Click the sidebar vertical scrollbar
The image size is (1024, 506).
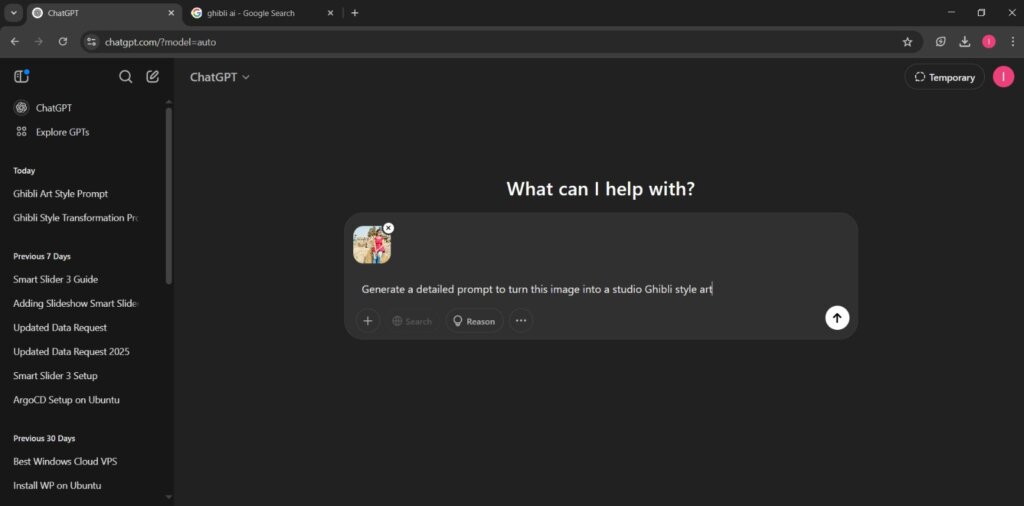[168, 196]
